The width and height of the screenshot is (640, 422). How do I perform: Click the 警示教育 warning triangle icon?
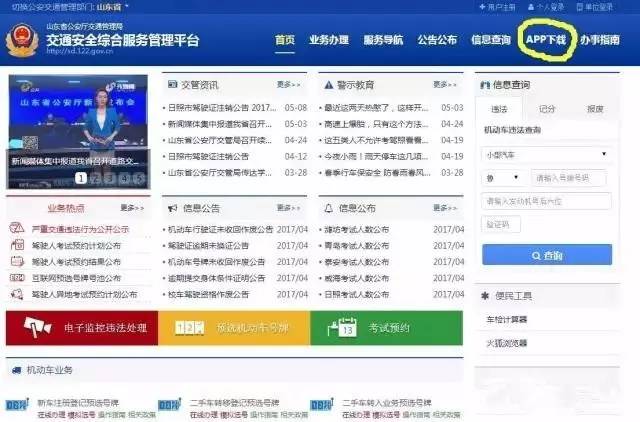click(329, 85)
